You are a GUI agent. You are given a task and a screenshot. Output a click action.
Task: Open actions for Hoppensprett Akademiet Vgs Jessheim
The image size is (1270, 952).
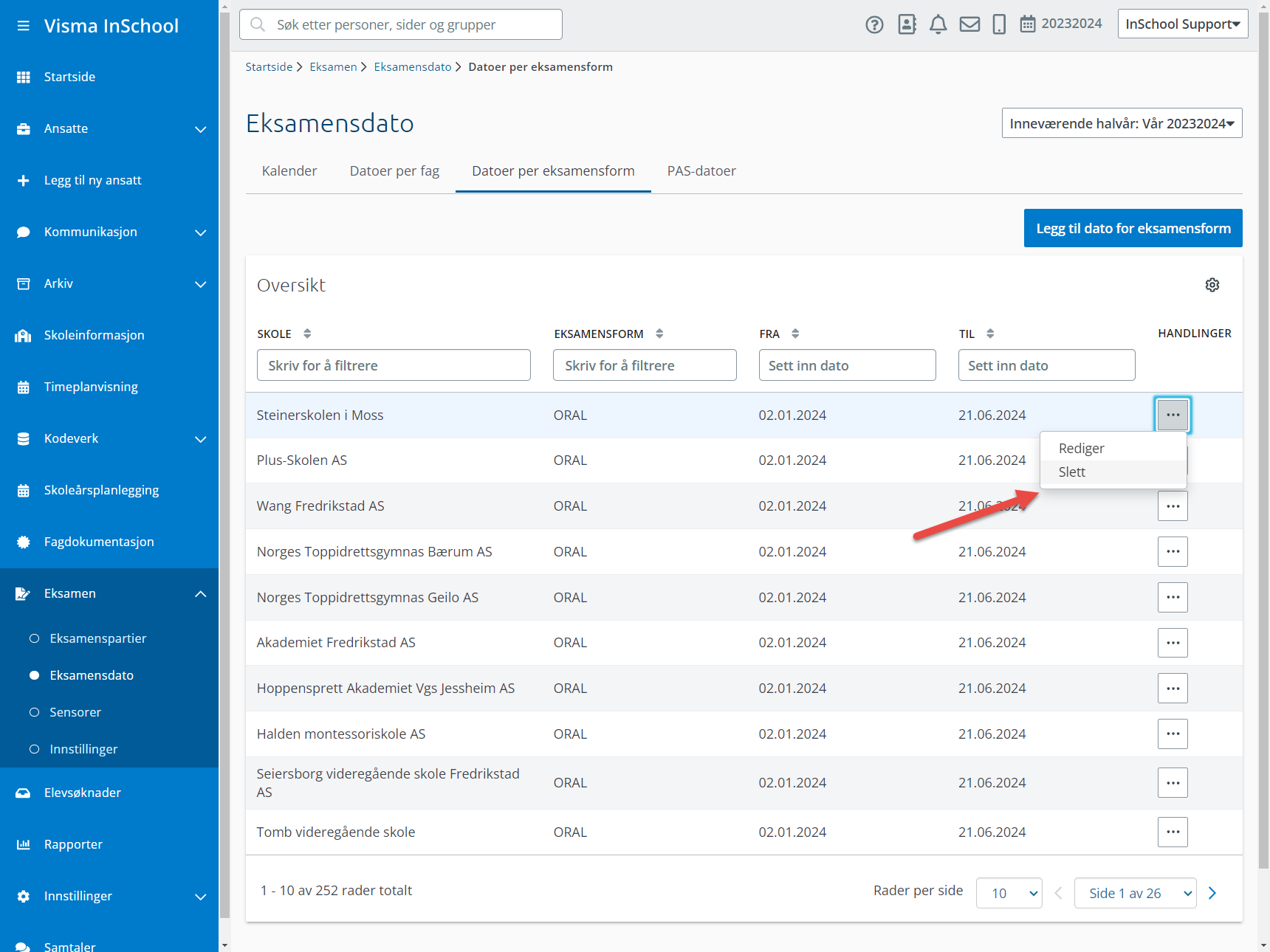1173,689
